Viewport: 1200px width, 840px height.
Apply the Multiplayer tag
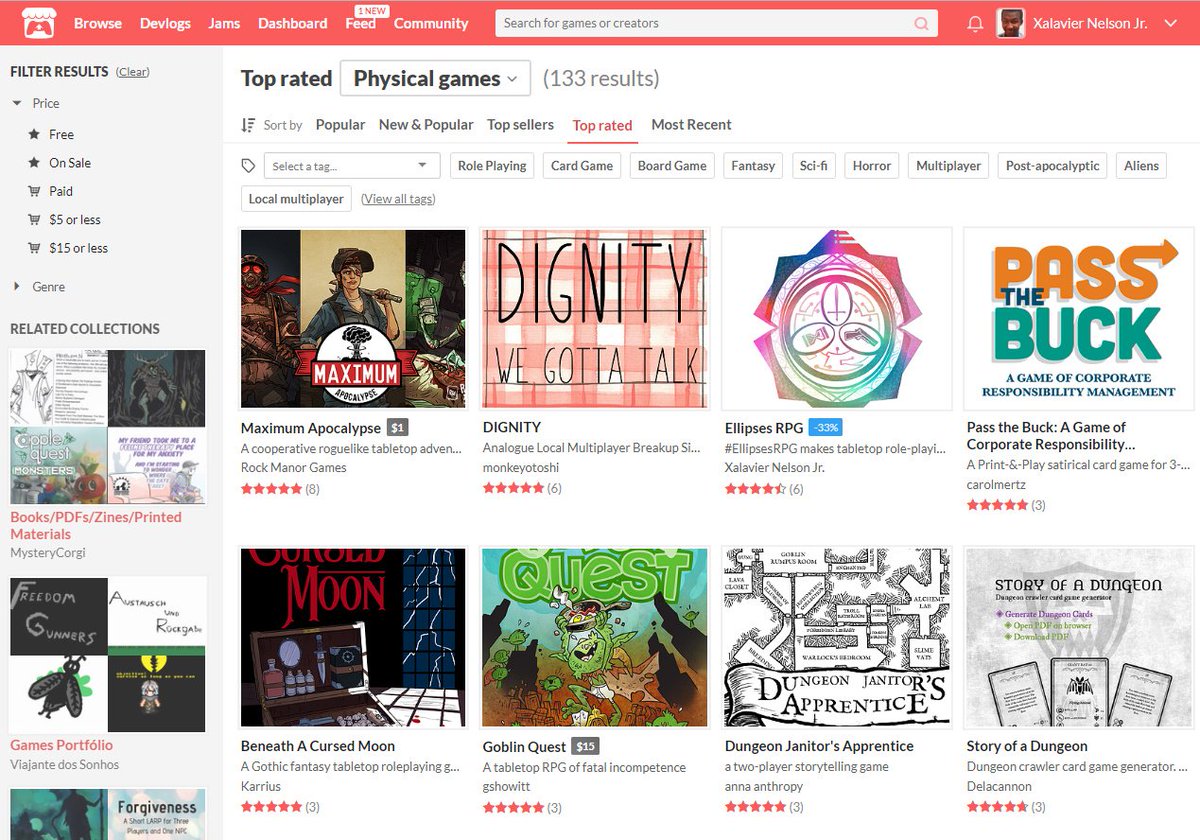(x=948, y=166)
